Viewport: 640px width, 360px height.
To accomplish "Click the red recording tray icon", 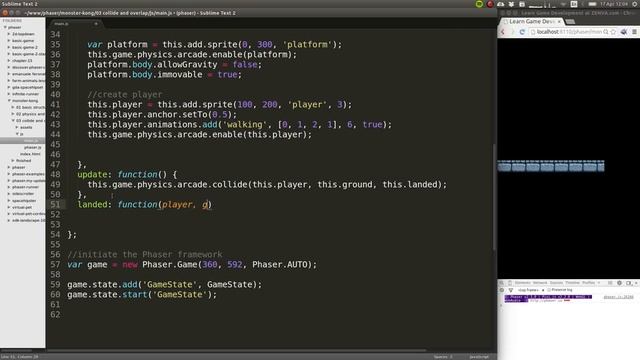I will (x=490, y=4).
